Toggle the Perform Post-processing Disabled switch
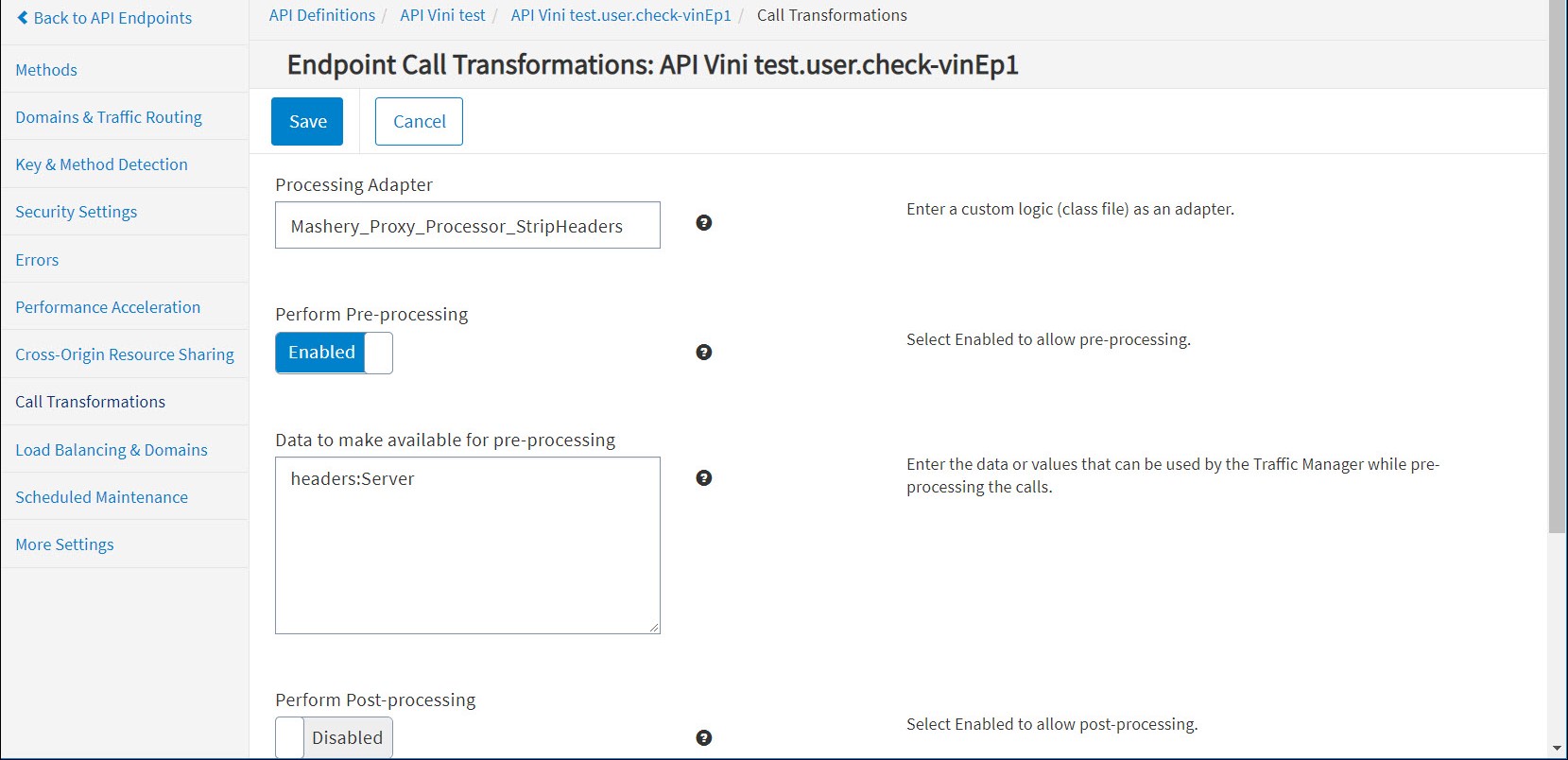 tap(334, 737)
